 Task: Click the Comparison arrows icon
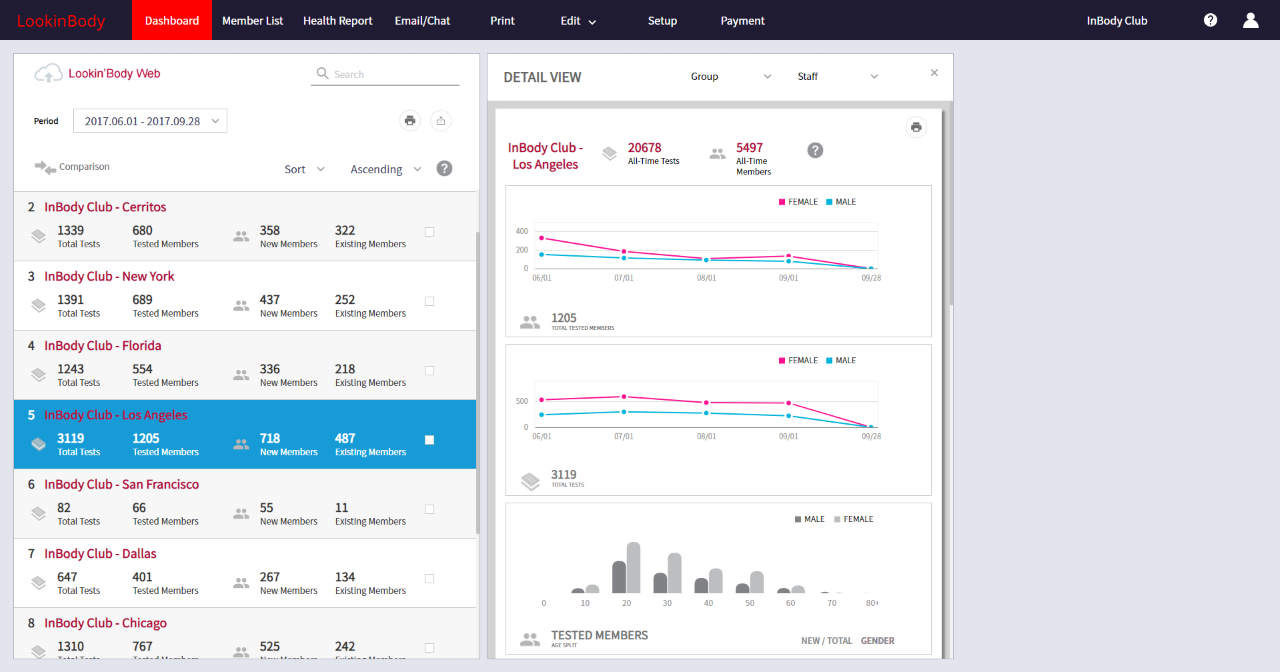click(45, 167)
